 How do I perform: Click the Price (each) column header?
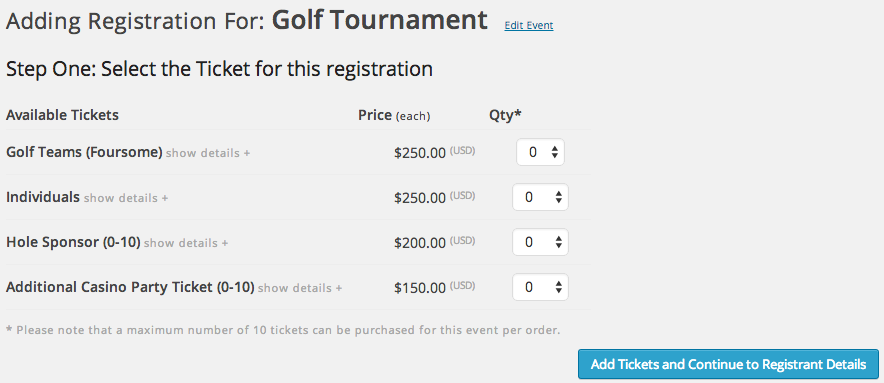tap(394, 116)
